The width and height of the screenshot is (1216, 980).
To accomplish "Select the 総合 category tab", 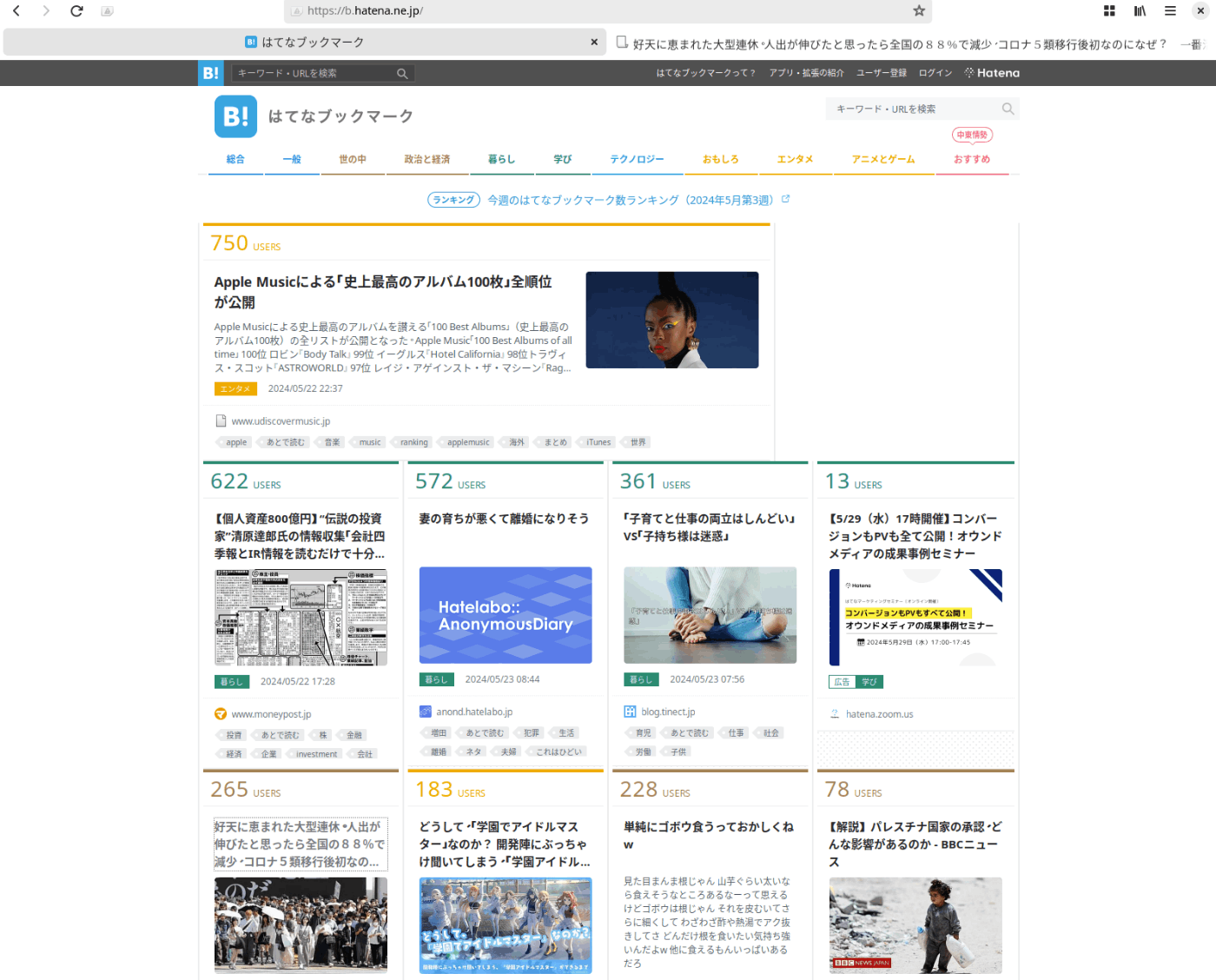I will pyautogui.click(x=235, y=159).
